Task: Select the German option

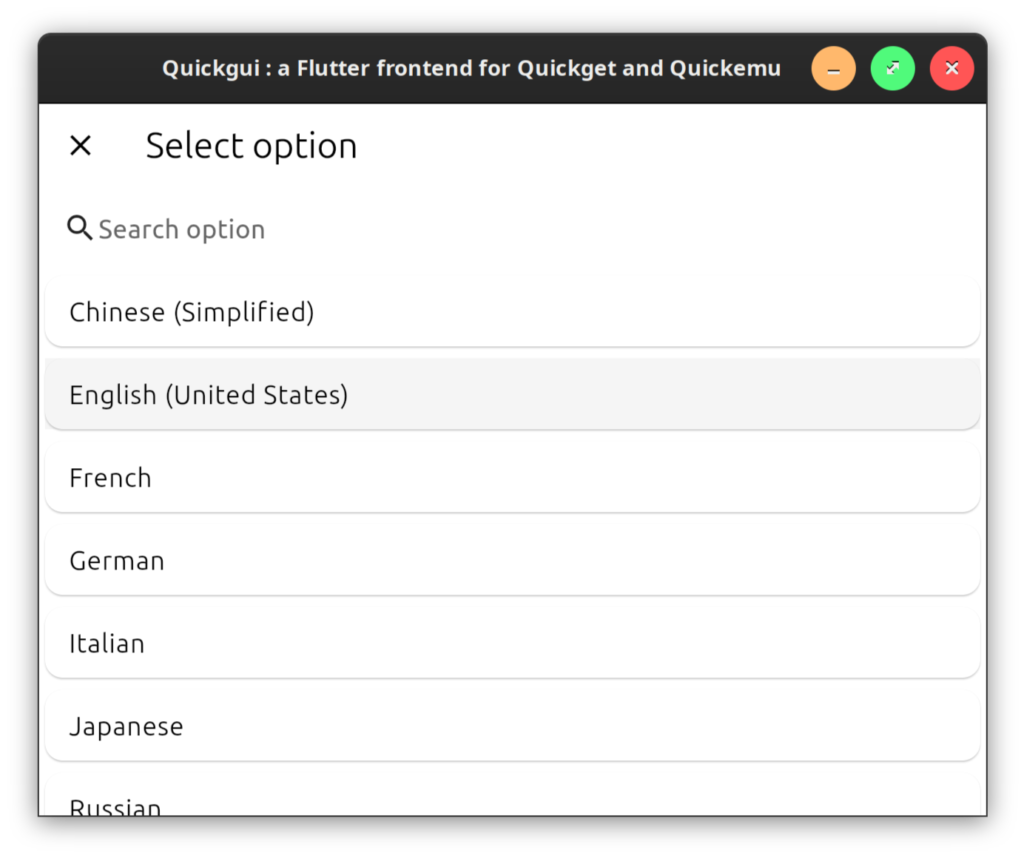Action: [512, 561]
